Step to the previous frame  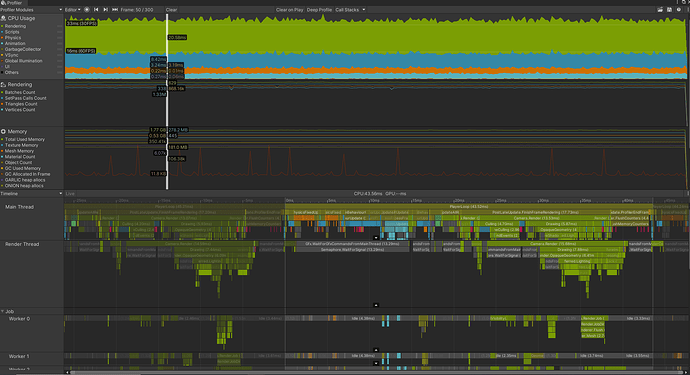point(96,10)
